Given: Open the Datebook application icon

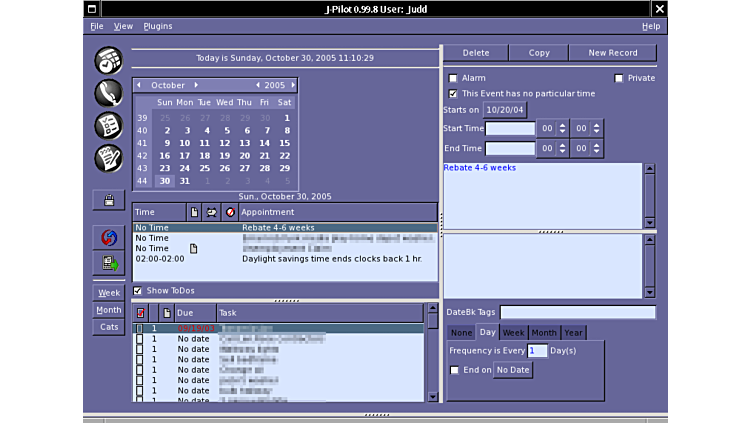Looking at the screenshot, I should click(x=108, y=60).
